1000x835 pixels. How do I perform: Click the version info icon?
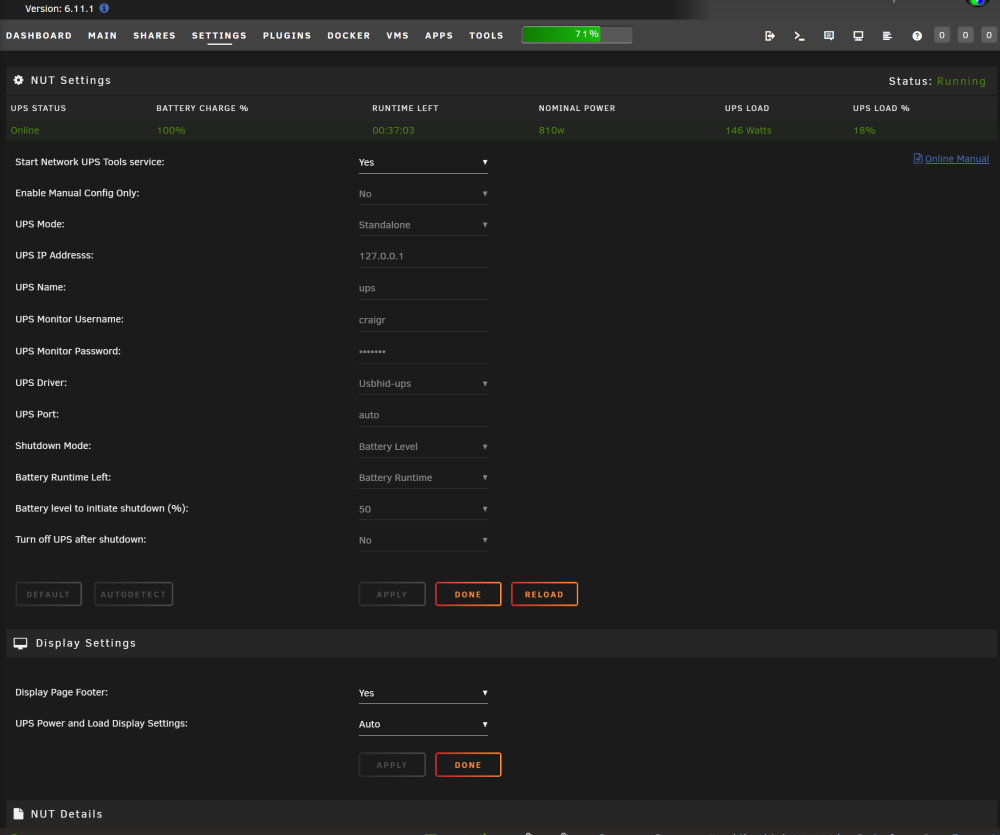tap(104, 8)
